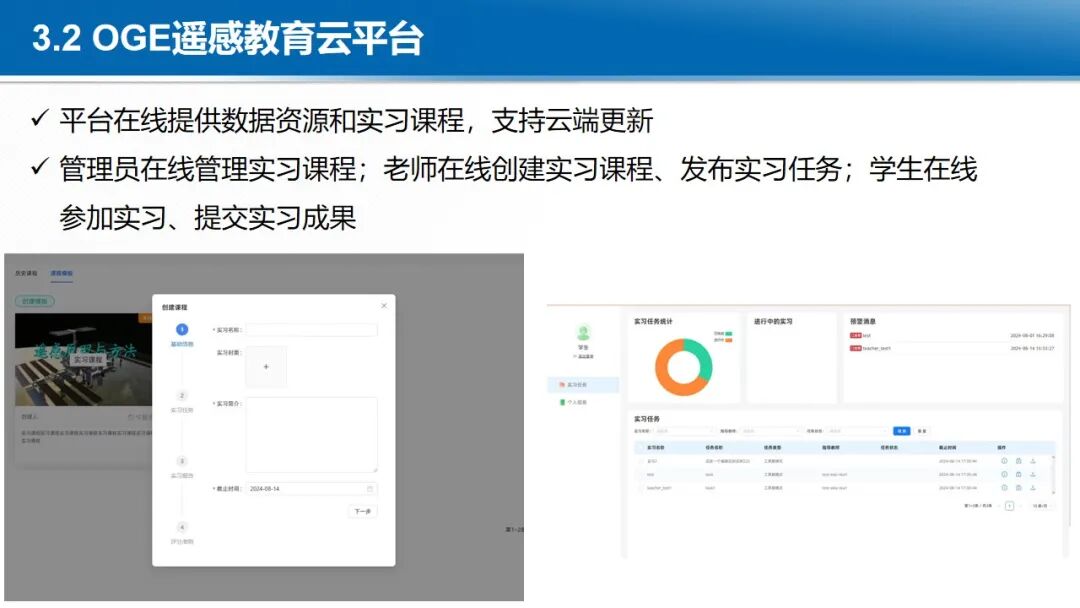Click the 截止时间 column header
Viewport: 1080px width, 608px height.
pos(948,448)
